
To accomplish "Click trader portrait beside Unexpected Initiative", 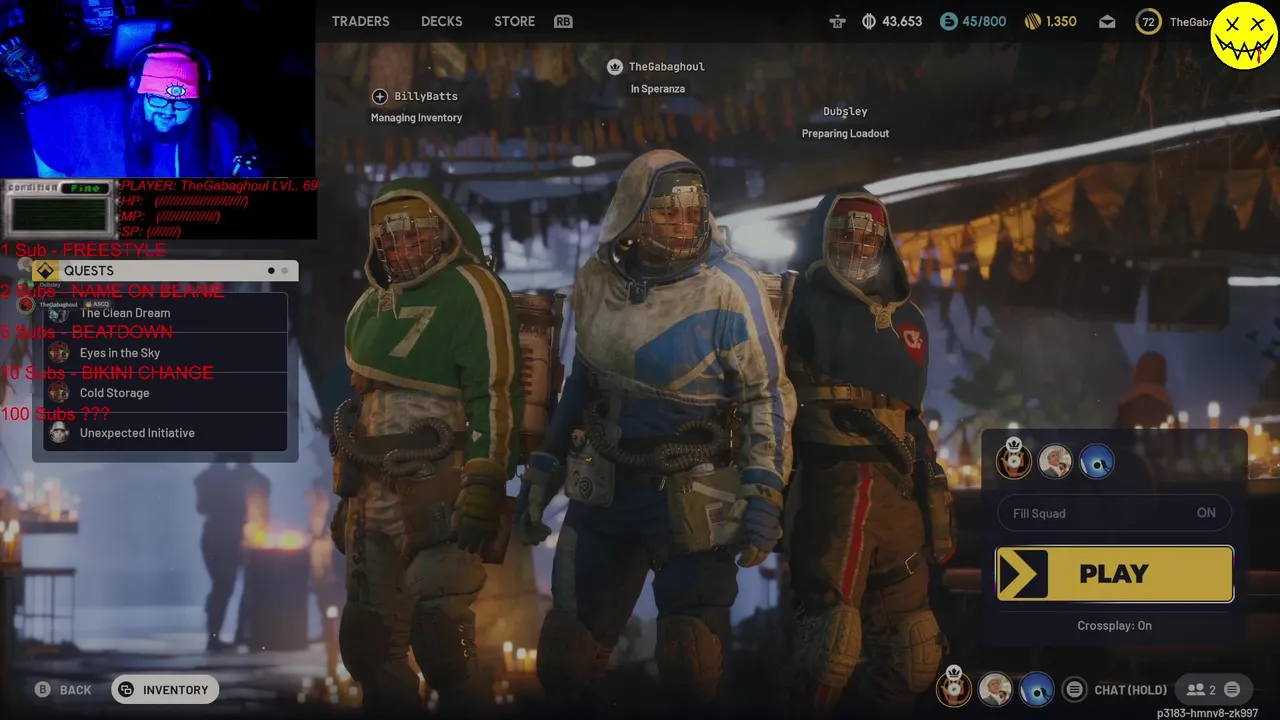I will 59,433.
